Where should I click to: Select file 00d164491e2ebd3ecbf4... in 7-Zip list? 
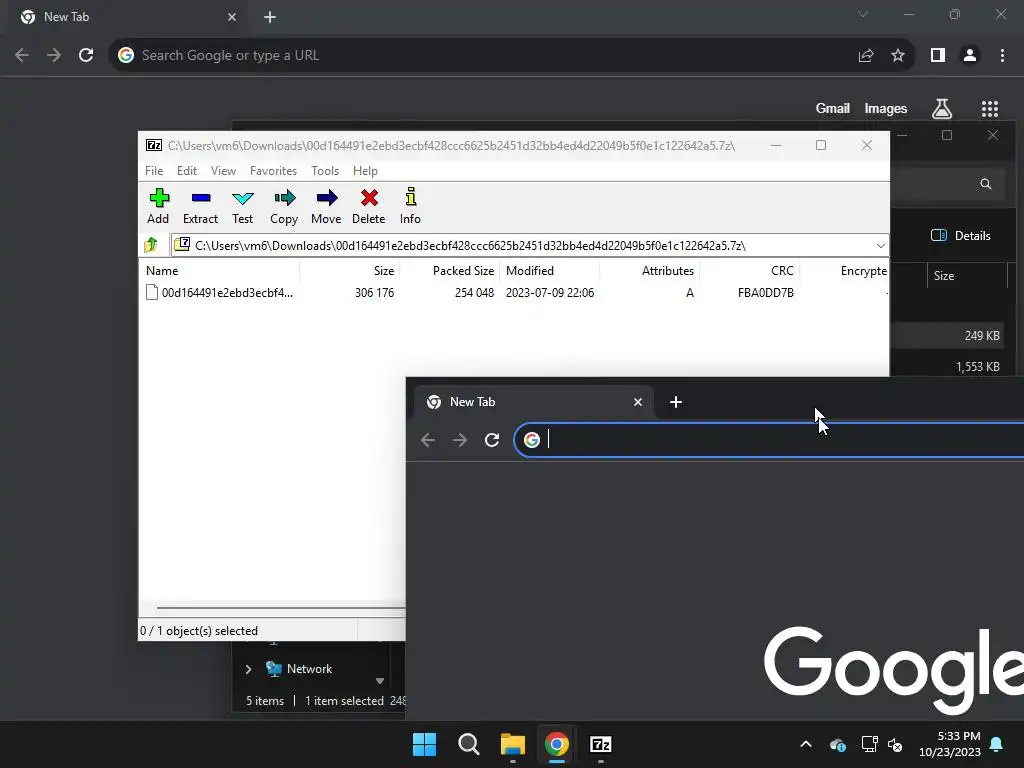[220, 293]
